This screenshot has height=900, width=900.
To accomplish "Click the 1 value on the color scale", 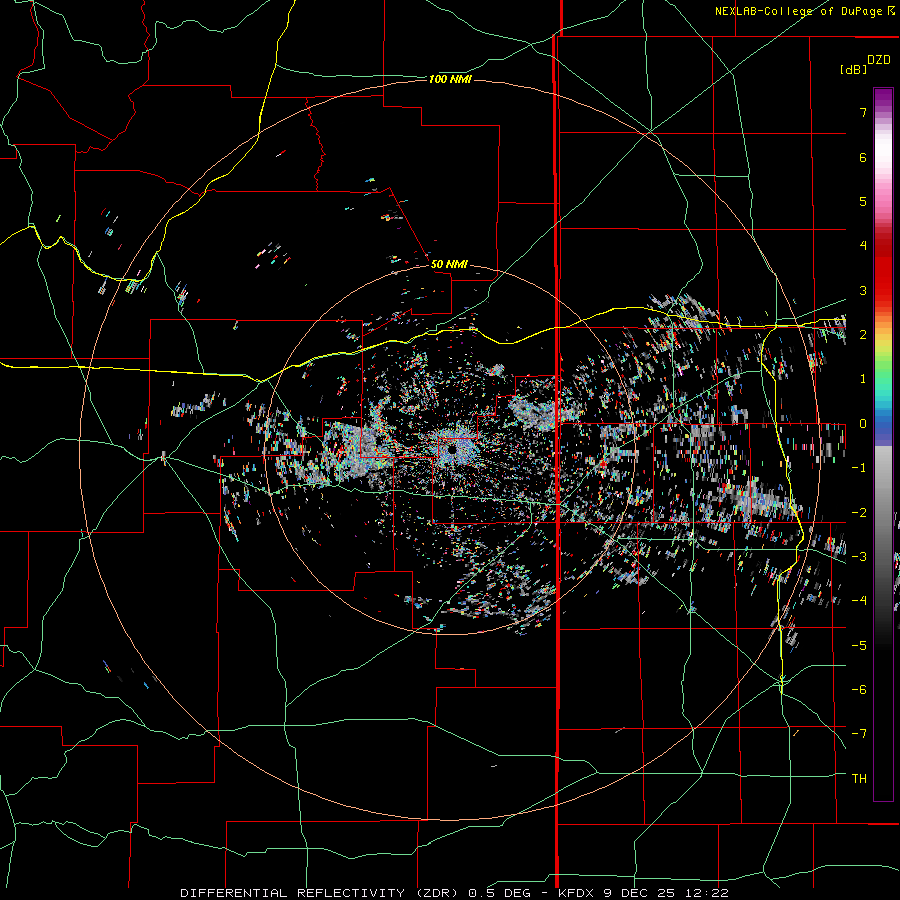I will point(863,379).
